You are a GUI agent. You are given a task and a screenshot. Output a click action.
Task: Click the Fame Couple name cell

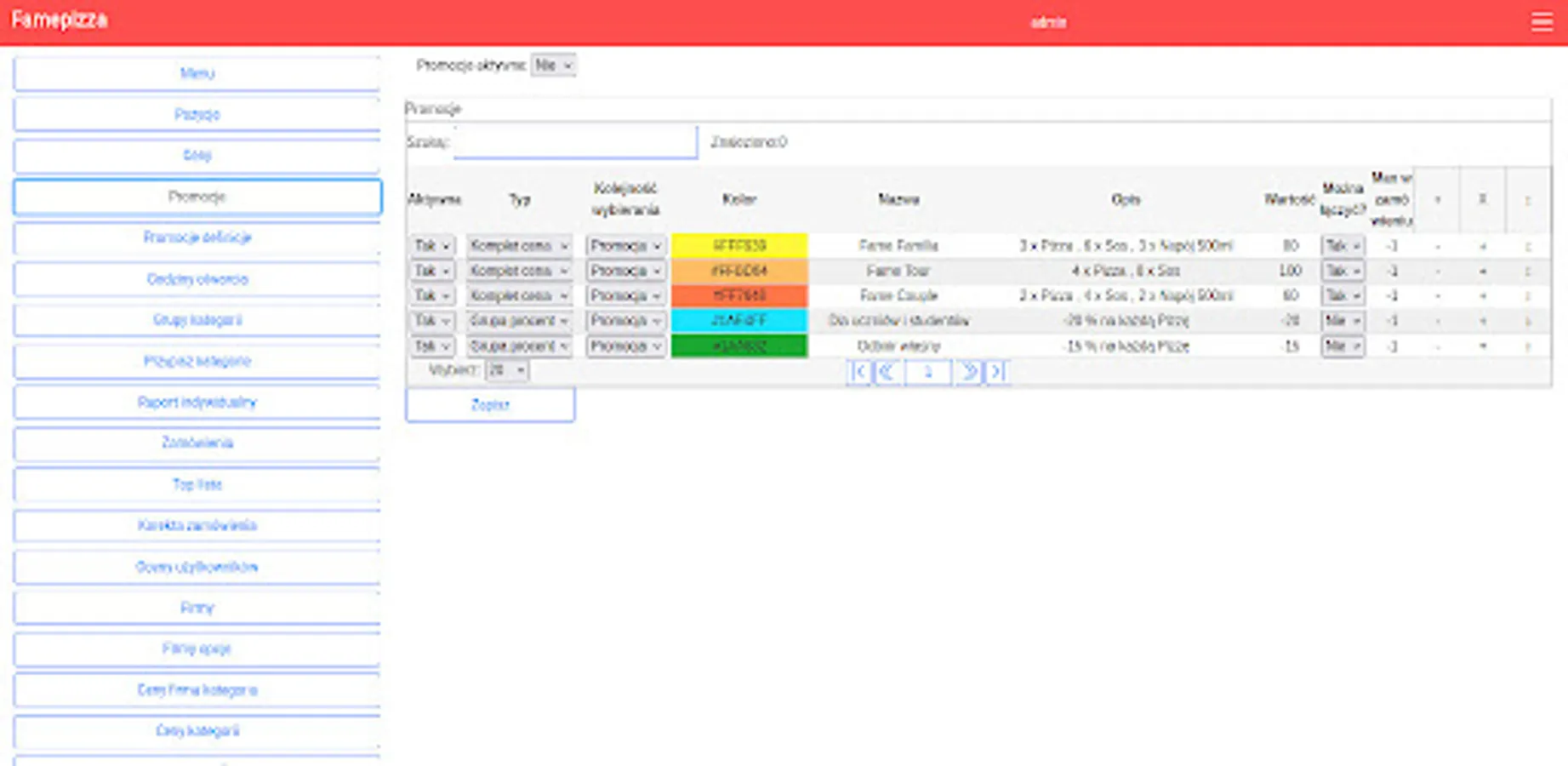(x=898, y=296)
